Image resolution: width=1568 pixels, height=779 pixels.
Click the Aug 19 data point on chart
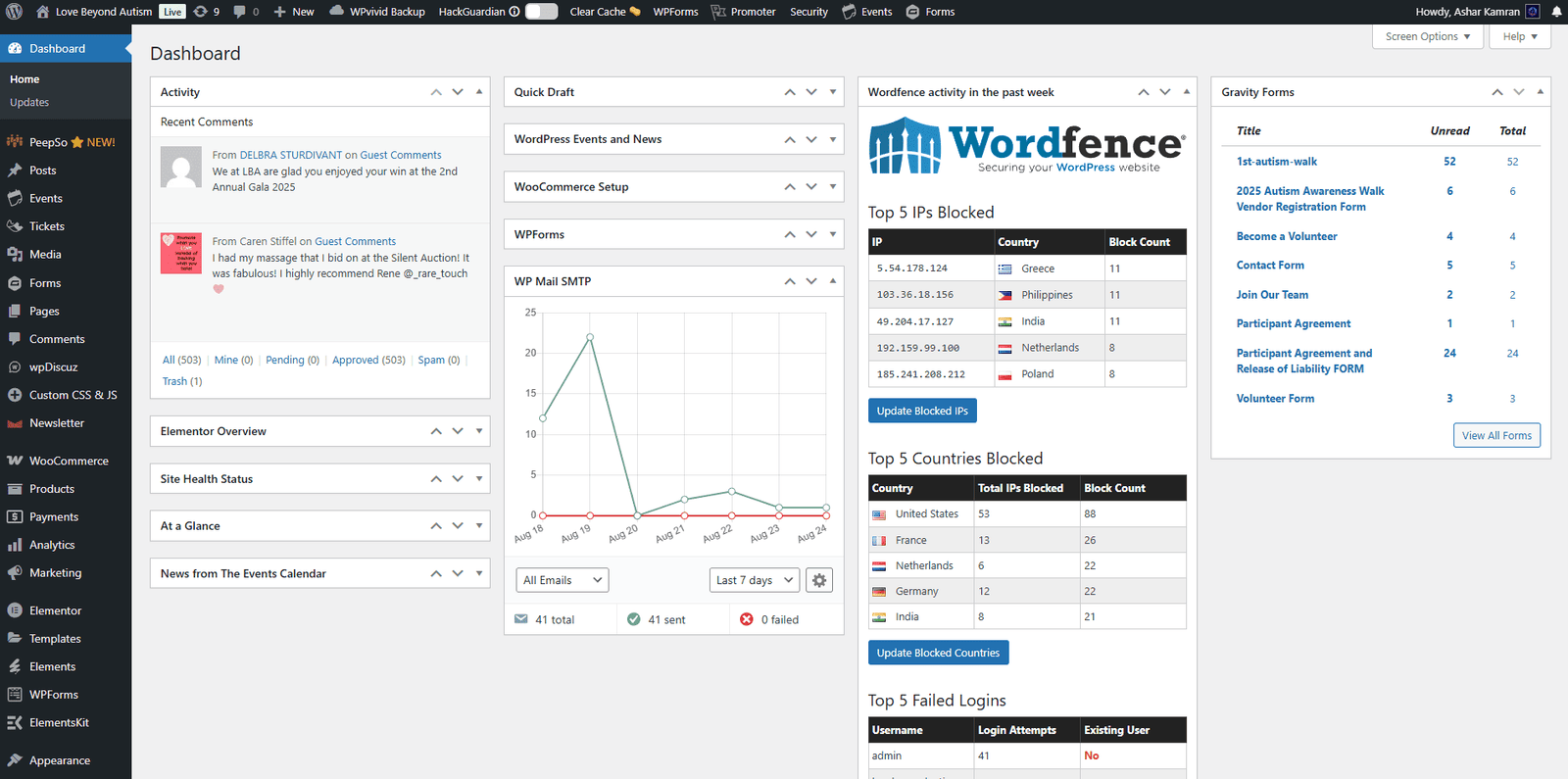point(590,337)
